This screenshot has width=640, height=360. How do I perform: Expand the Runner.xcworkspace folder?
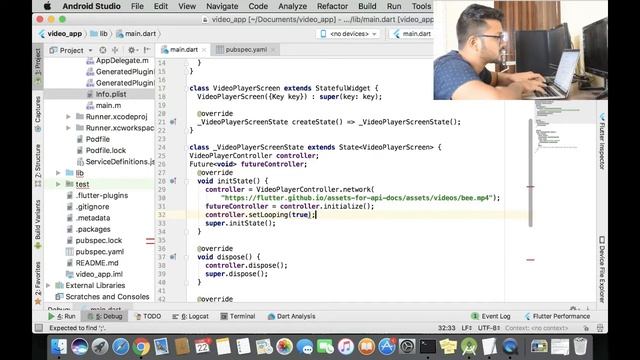point(68,128)
